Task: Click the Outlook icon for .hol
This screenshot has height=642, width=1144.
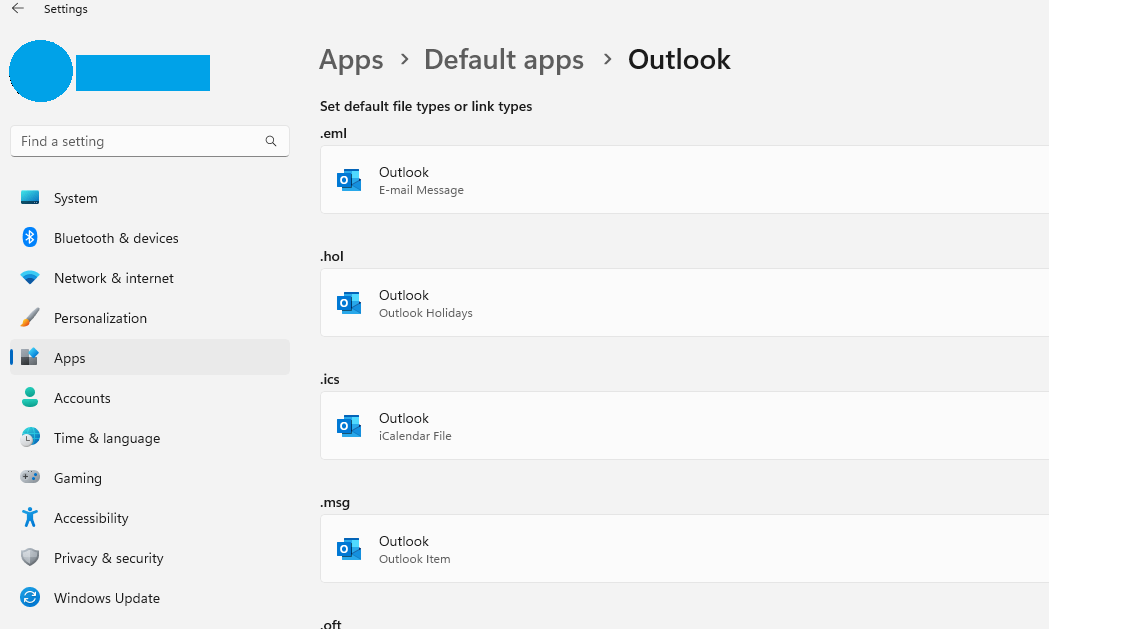Action: pyautogui.click(x=349, y=303)
